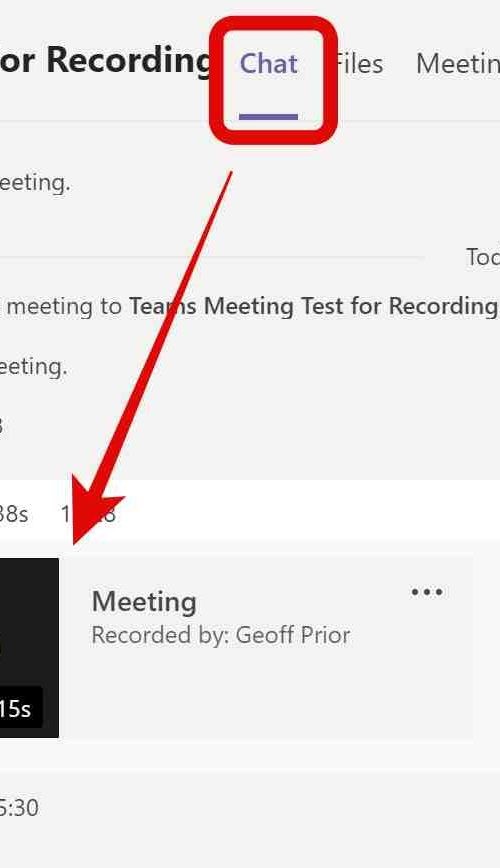Click the timestamp next to 38s
The image size is (500, 868).
pyautogui.click(x=89, y=514)
